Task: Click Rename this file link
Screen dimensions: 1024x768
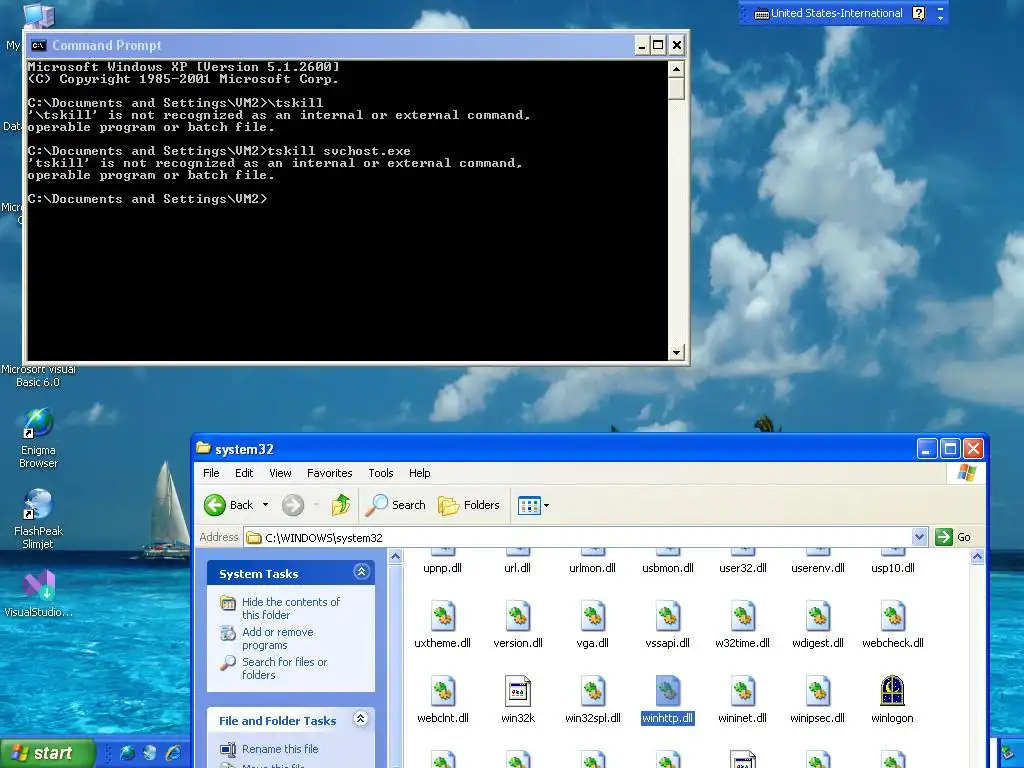Action: 280,749
